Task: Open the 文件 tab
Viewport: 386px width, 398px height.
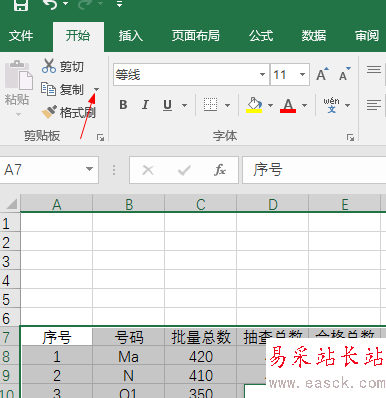Action: pos(21,36)
